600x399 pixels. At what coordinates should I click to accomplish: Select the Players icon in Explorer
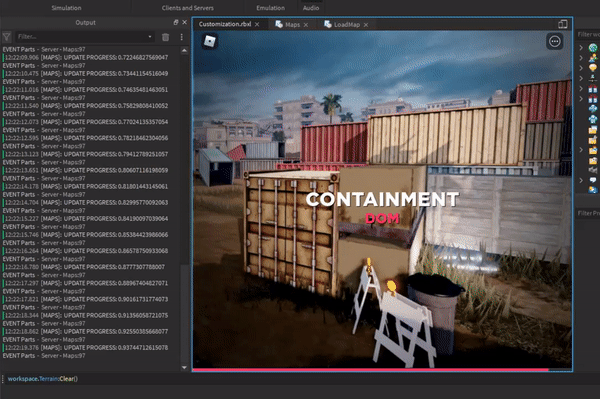tap(593, 58)
